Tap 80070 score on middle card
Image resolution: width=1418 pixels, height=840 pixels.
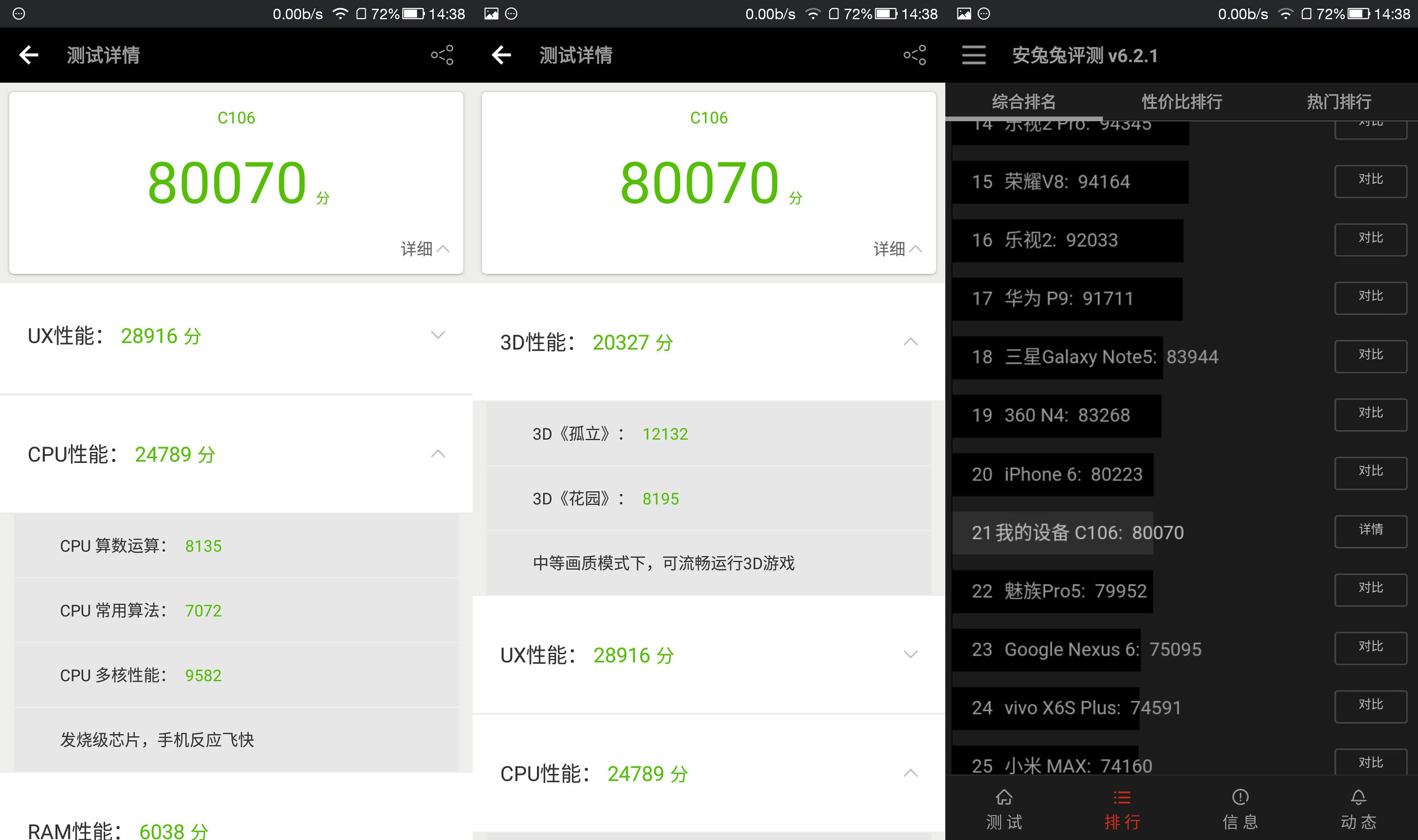tap(700, 182)
